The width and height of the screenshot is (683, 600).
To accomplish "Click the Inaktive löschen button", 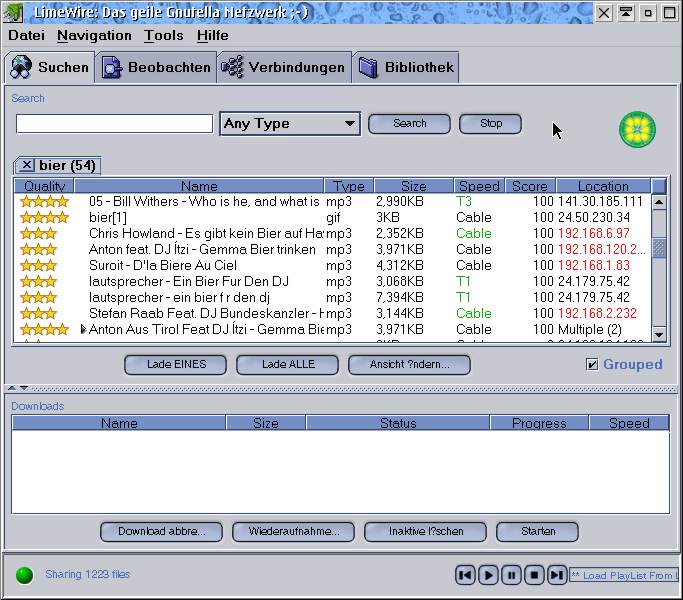I will [x=426, y=532].
